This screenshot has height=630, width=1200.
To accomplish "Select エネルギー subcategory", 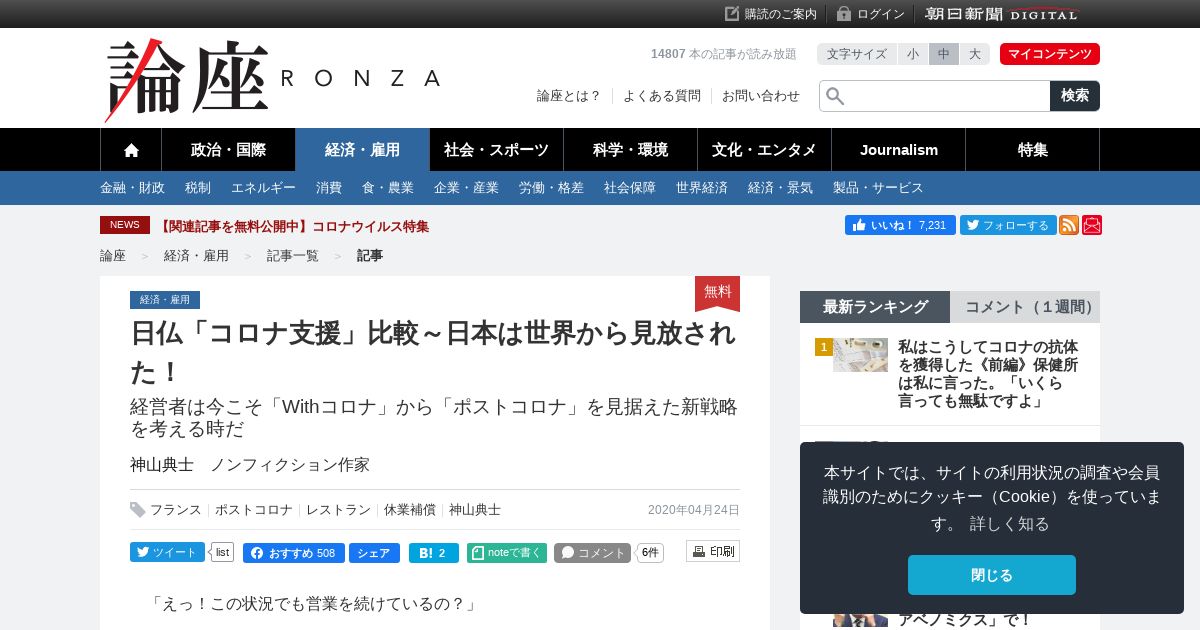I will [x=263, y=188].
